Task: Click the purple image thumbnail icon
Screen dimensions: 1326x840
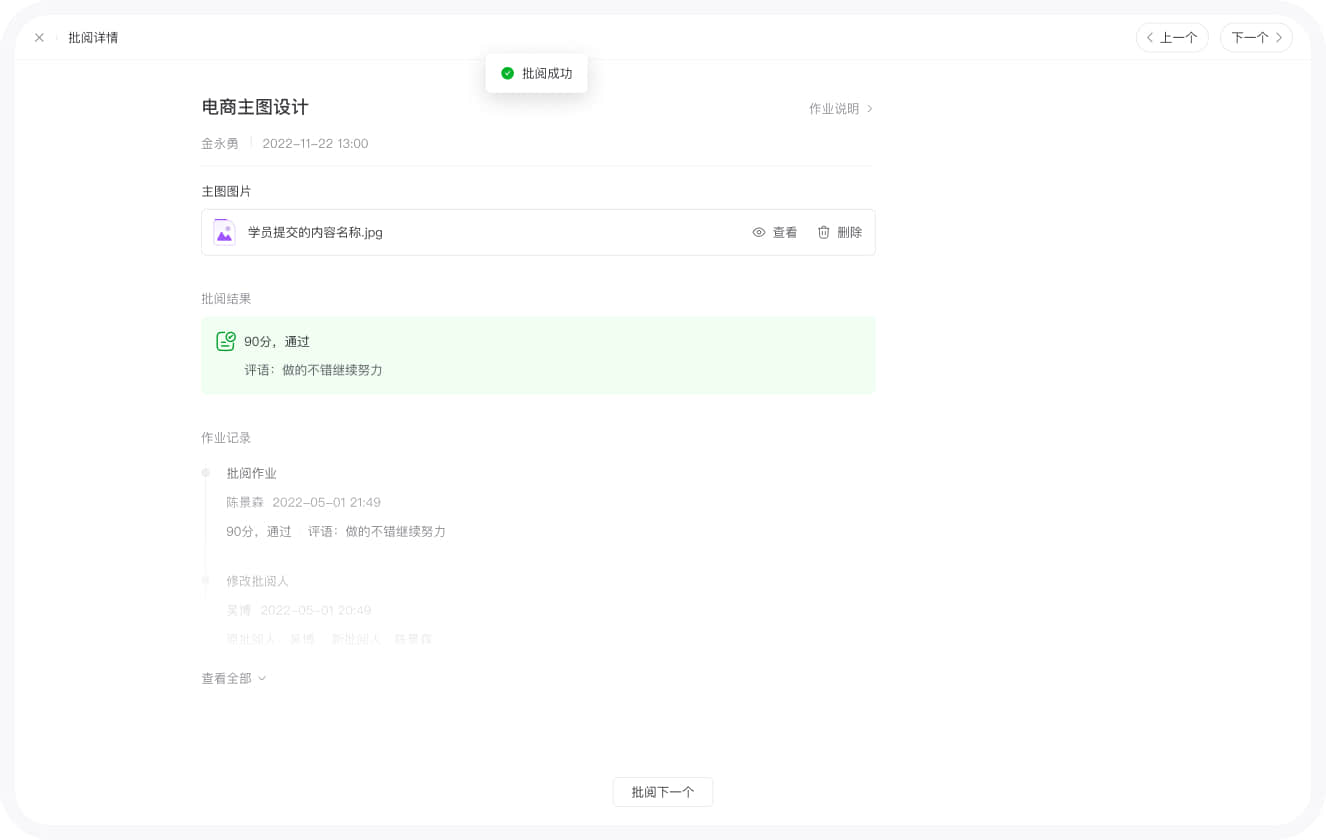Action: pos(223,231)
